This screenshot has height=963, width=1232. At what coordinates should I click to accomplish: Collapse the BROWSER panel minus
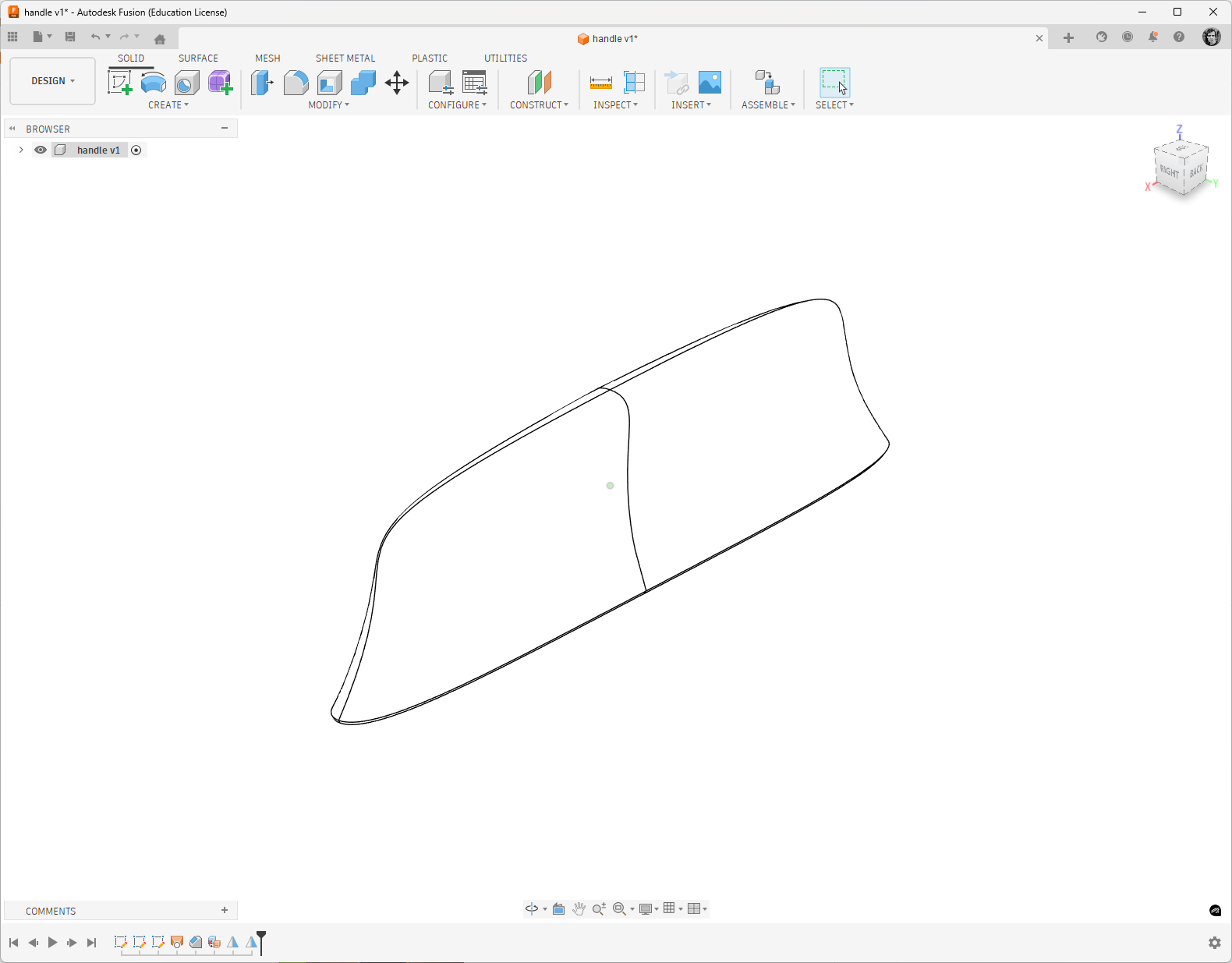click(x=225, y=128)
